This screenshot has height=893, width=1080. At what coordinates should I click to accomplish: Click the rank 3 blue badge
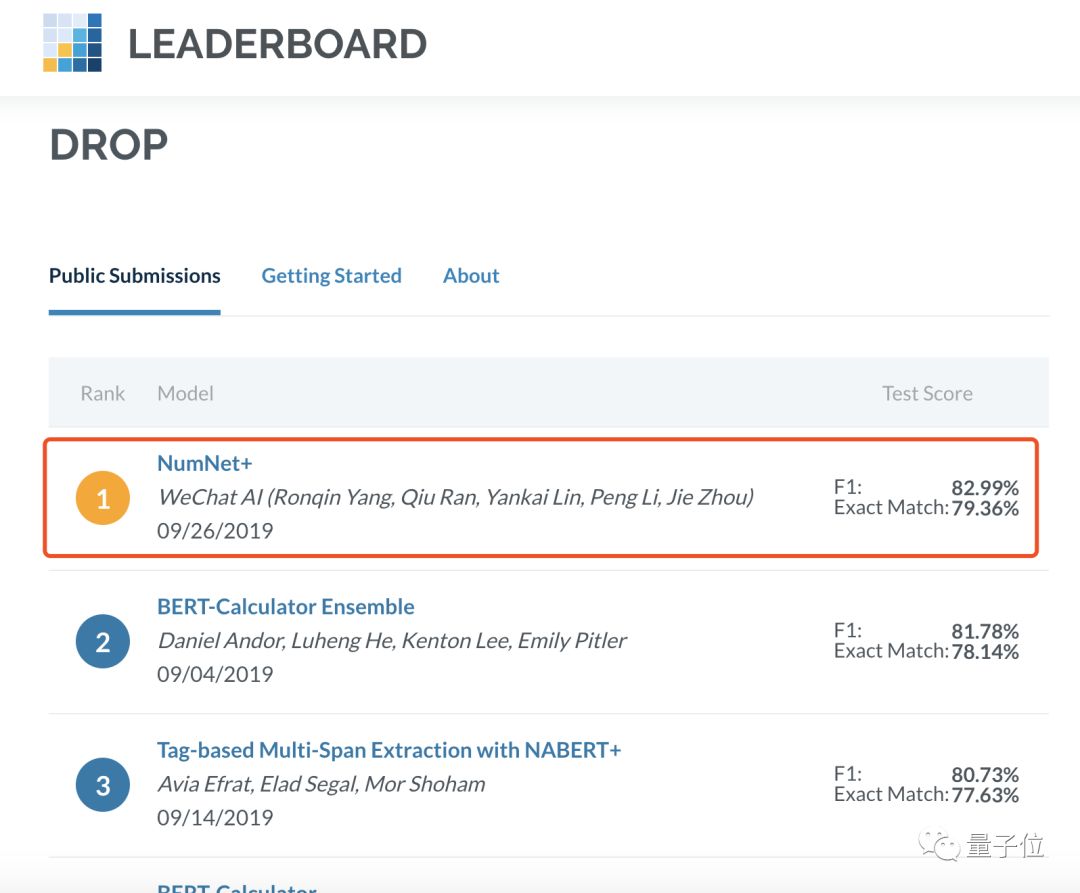pyautogui.click(x=103, y=785)
